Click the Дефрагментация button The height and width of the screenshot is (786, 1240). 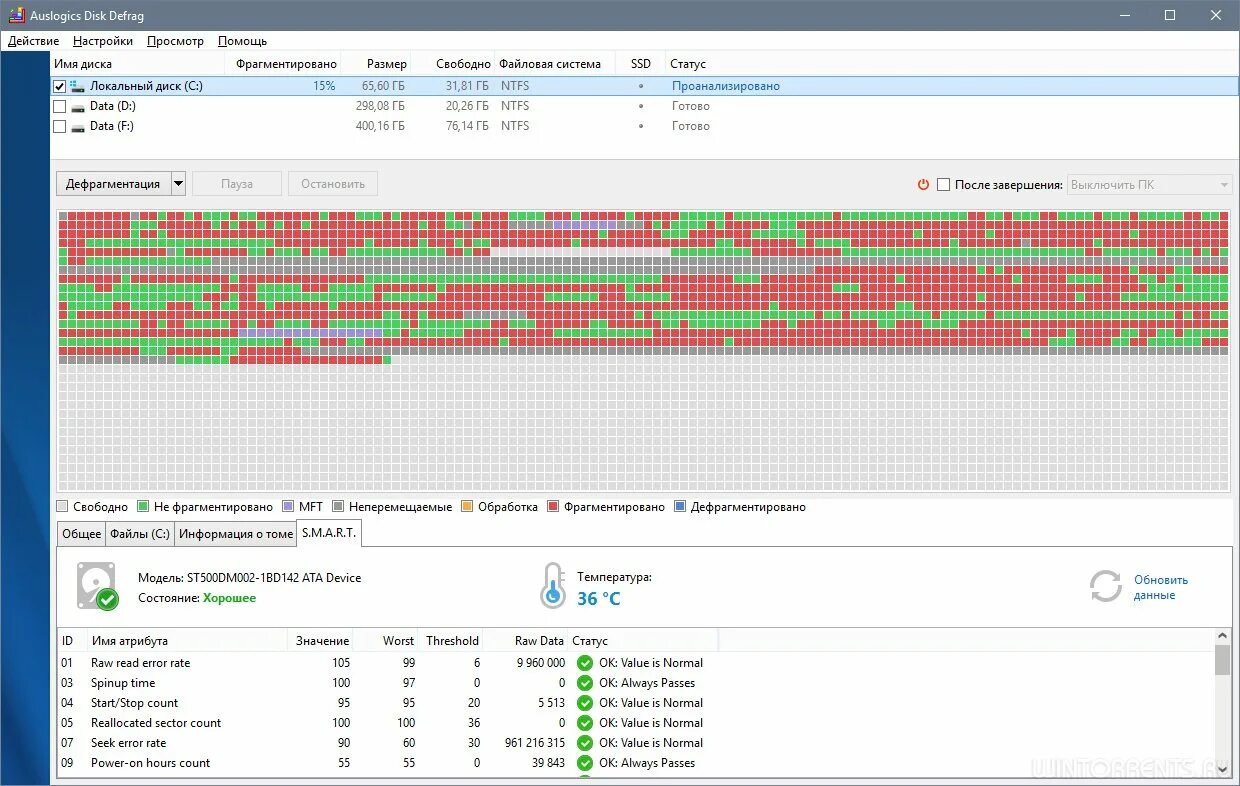tap(113, 184)
